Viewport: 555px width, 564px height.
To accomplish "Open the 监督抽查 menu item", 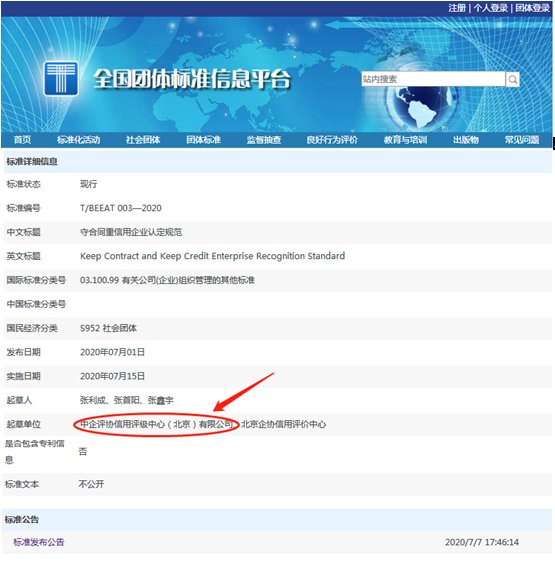I will click(264, 140).
